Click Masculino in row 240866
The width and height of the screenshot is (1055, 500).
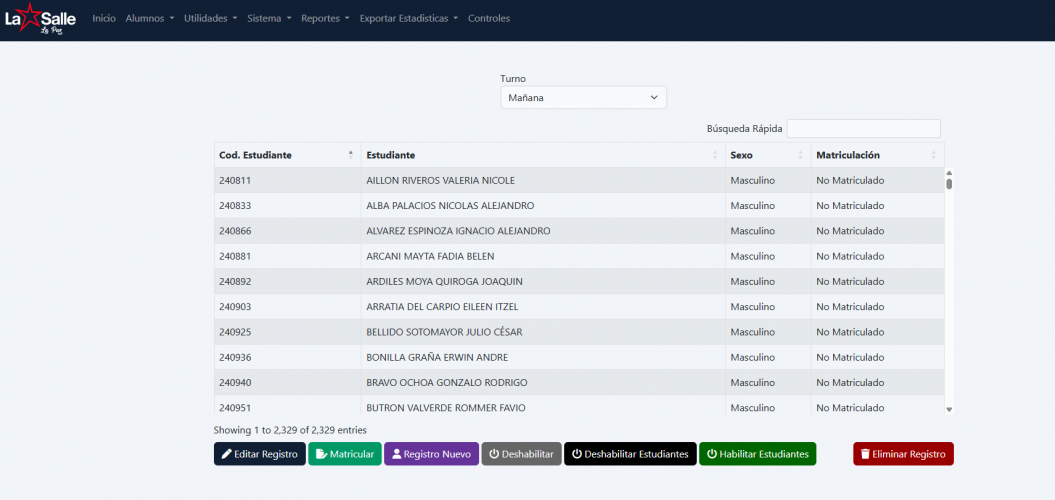[x=753, y=231]
